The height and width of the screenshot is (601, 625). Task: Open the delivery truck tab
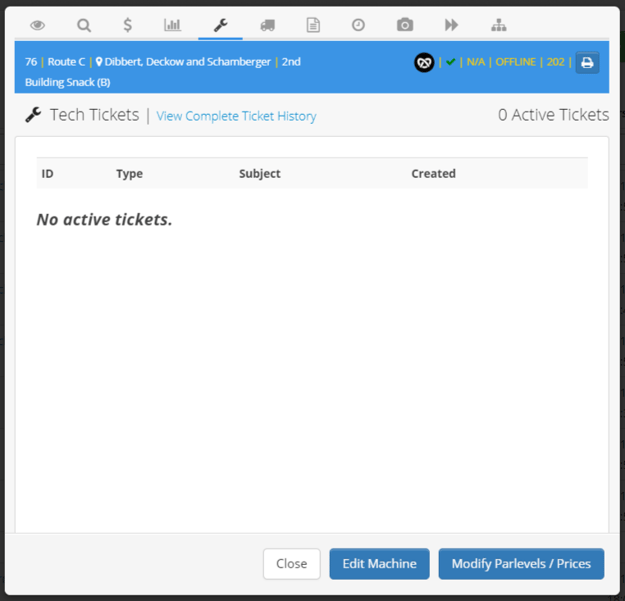pyautogui.click(x=267, y=26)
